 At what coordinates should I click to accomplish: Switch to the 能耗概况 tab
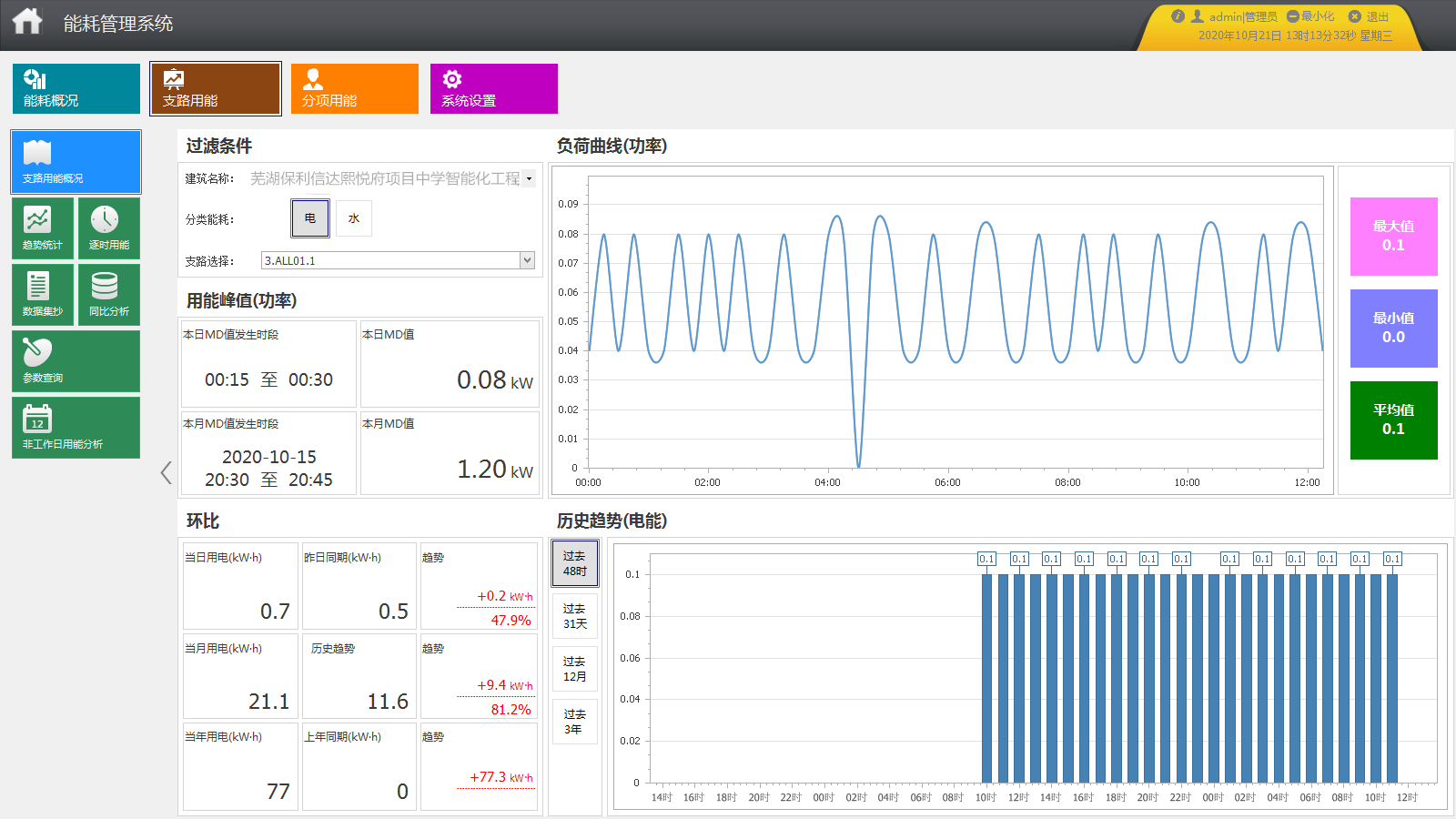pyautogui.click(x=76, y=88)
